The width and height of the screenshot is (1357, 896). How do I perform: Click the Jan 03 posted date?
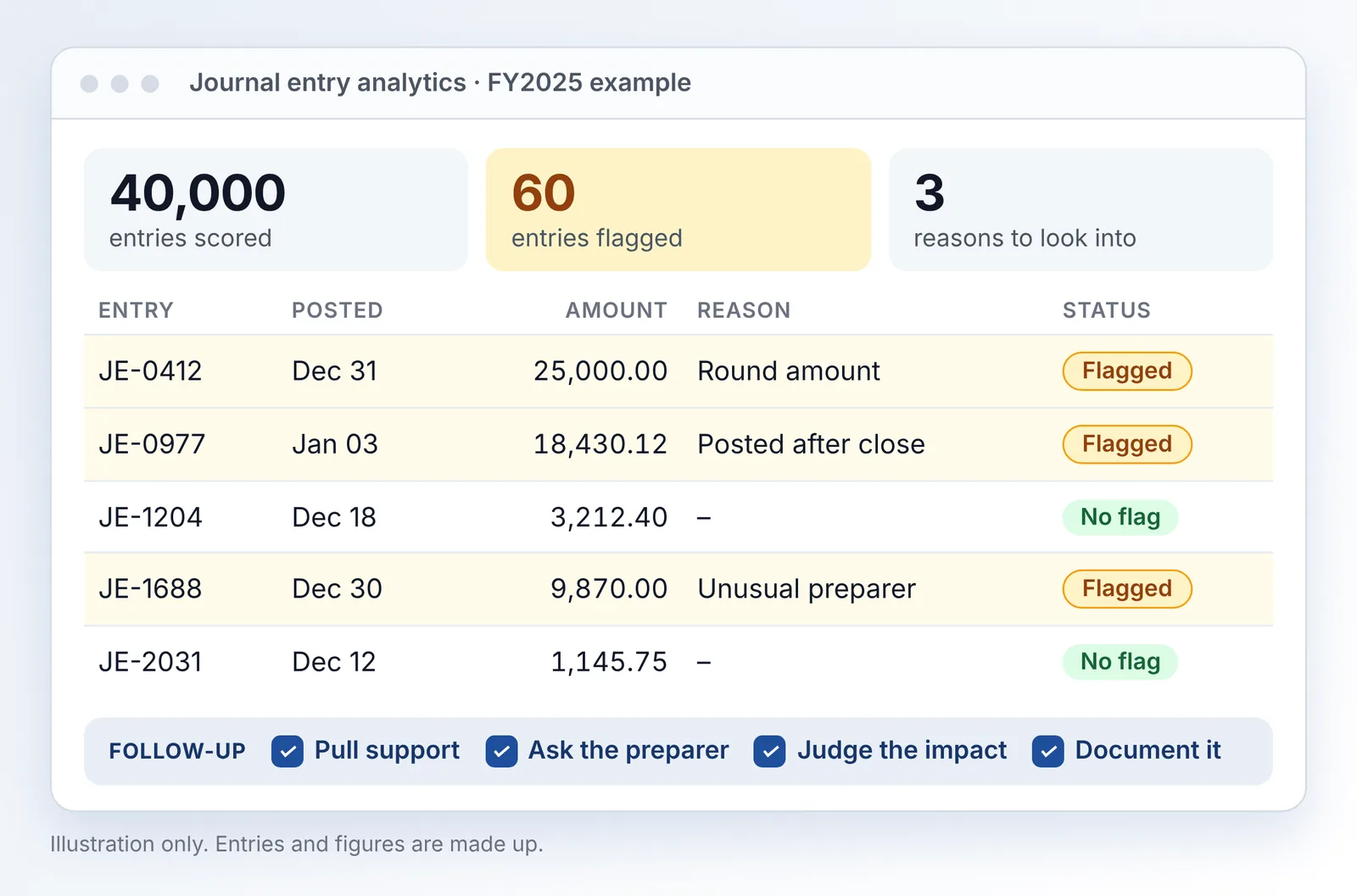(335, 444)
